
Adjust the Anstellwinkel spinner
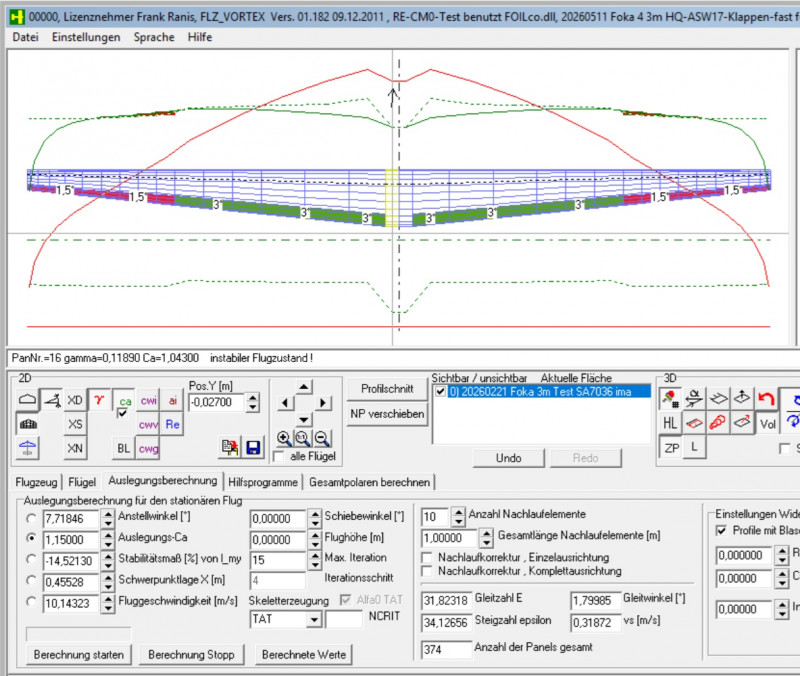pos(108,518)
